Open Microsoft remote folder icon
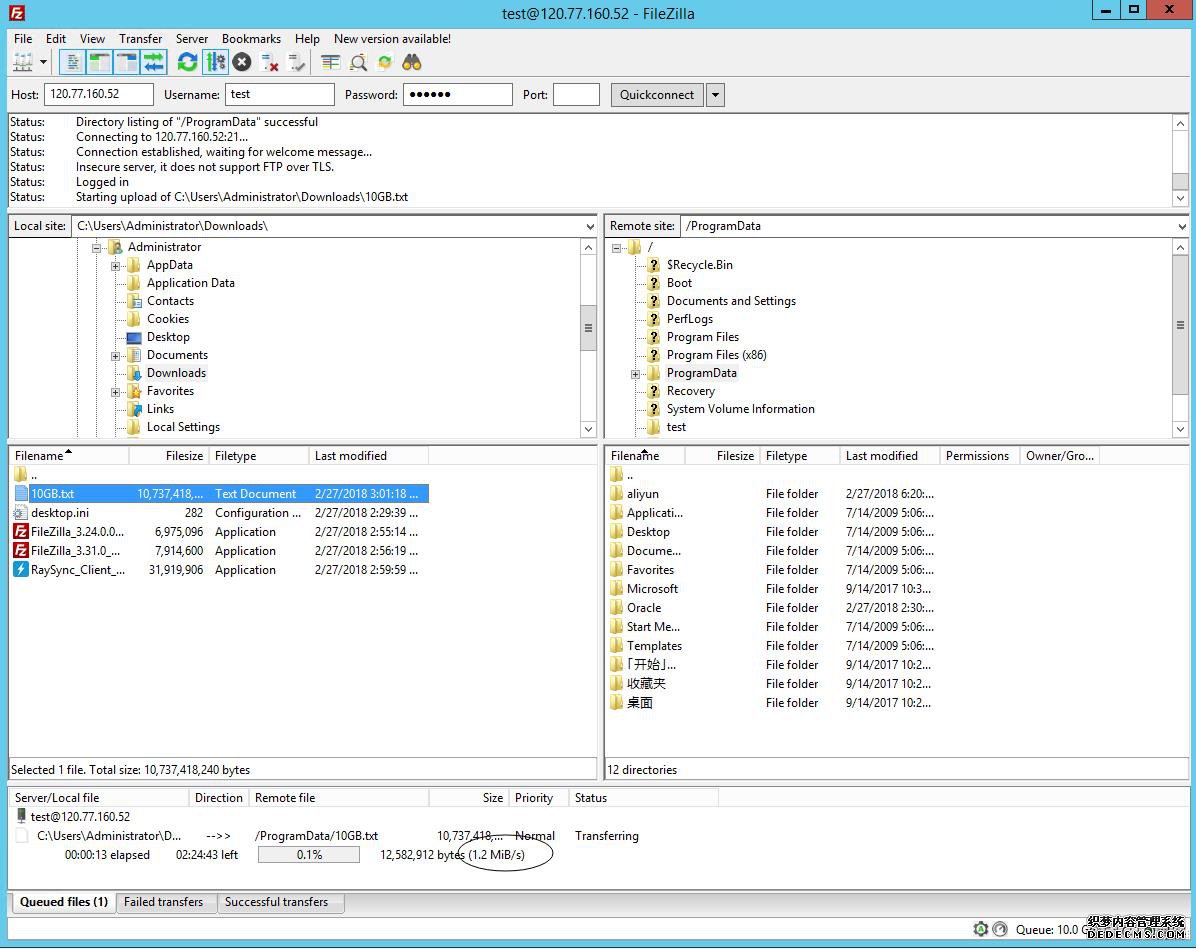 coord(616,589)
